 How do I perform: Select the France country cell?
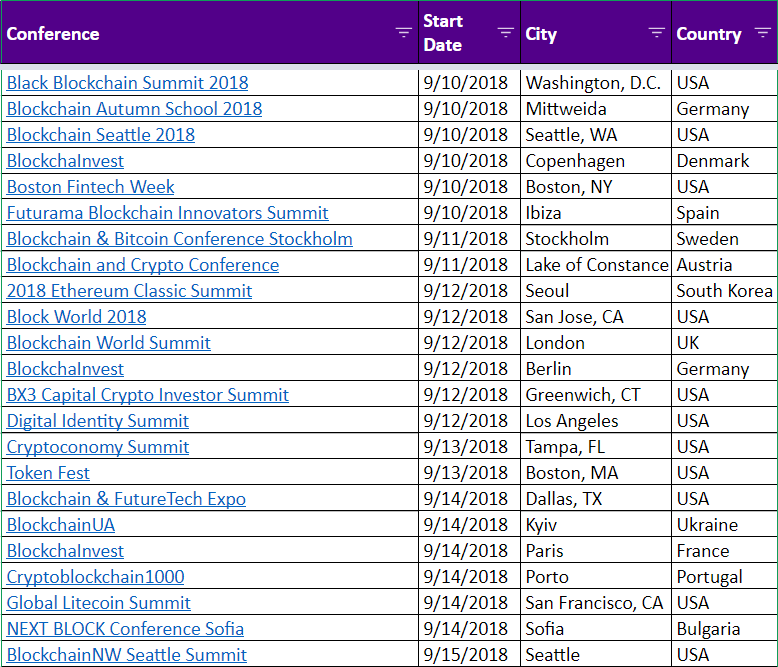click(x=724, y=551)
